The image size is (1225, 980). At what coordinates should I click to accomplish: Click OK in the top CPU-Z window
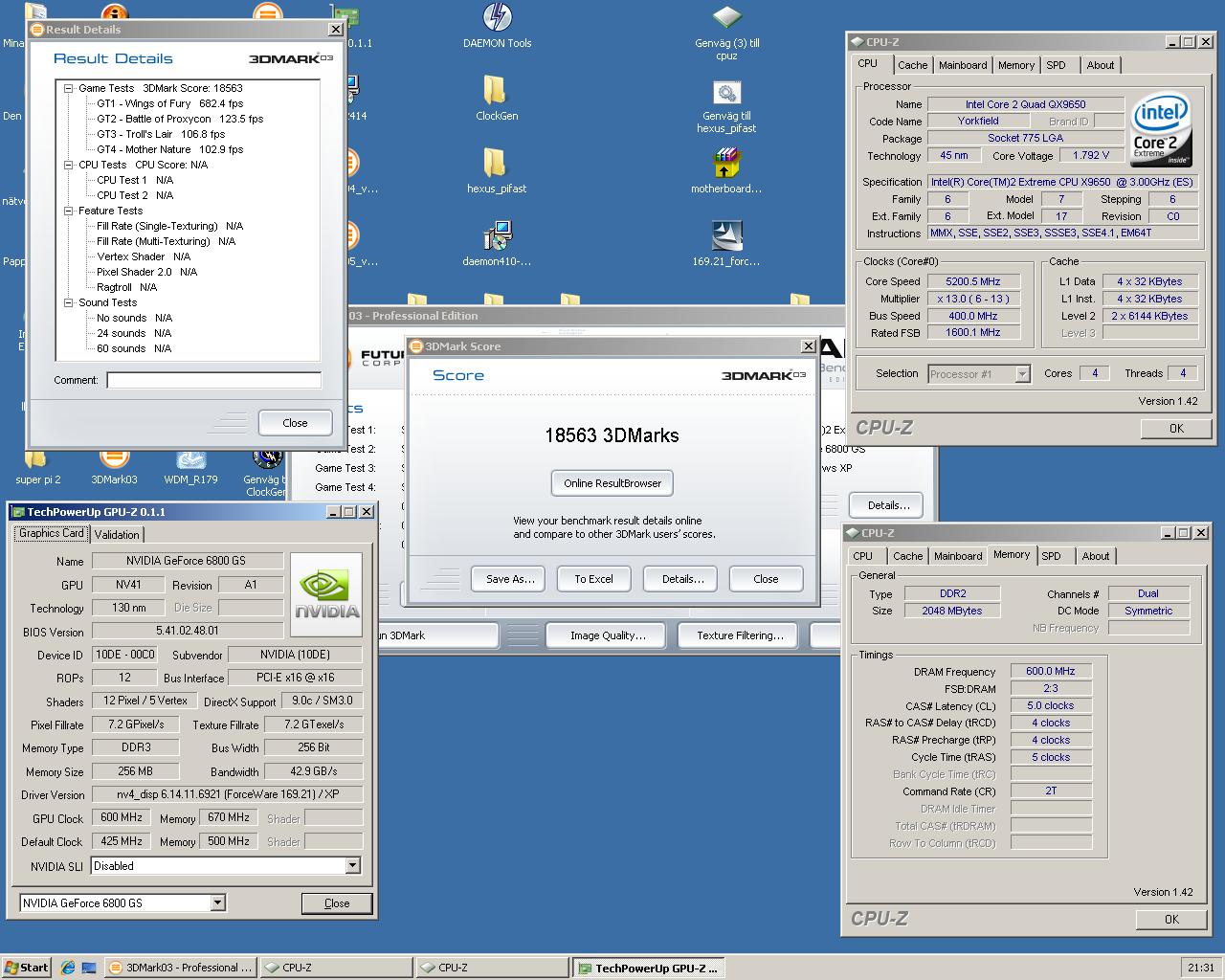pyautogui.click(x=1176, y=429)
